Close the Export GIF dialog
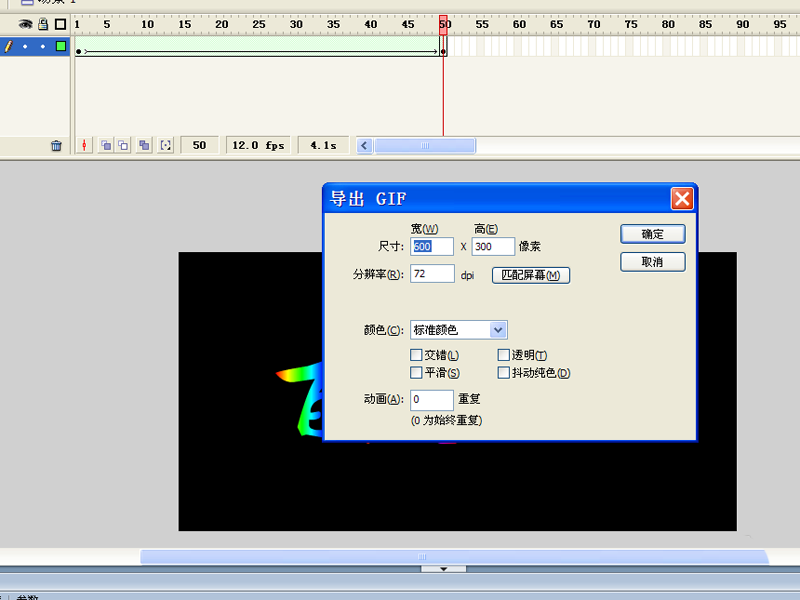The width and height of the screenshot is (800, 600). pyautogui.click(x=682, y=198)
